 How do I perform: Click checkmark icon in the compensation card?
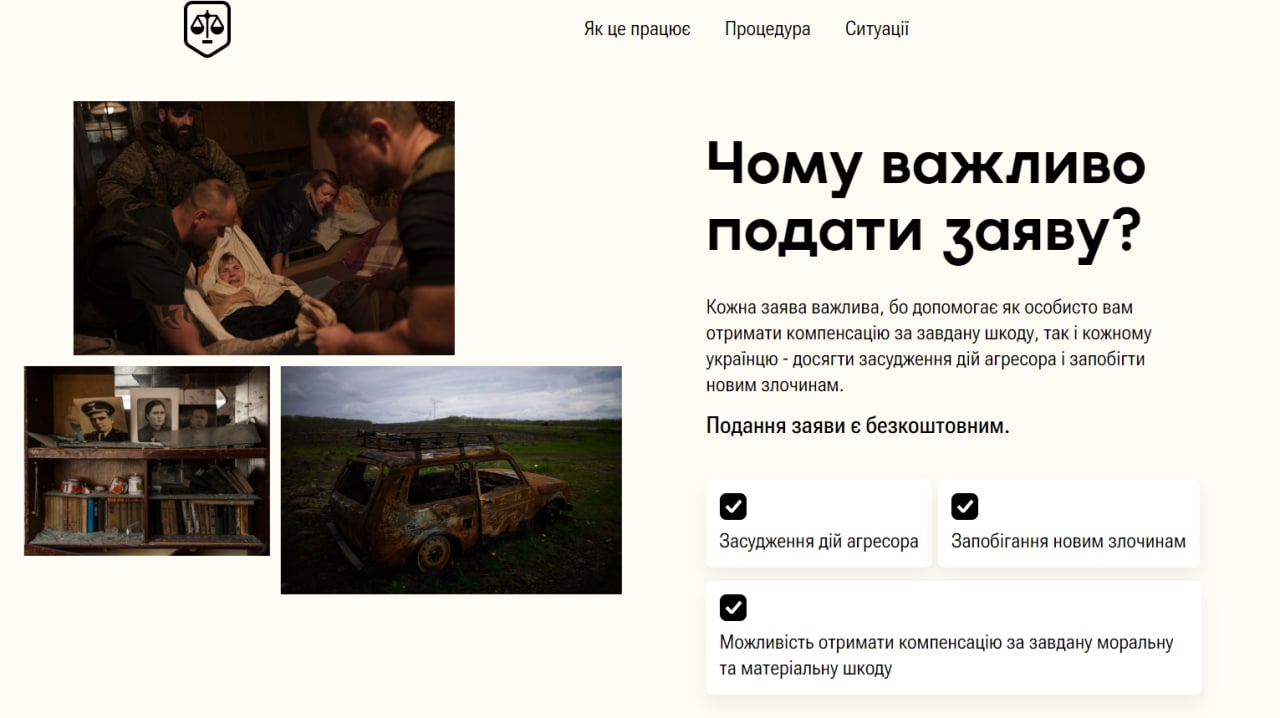point(733,608)
